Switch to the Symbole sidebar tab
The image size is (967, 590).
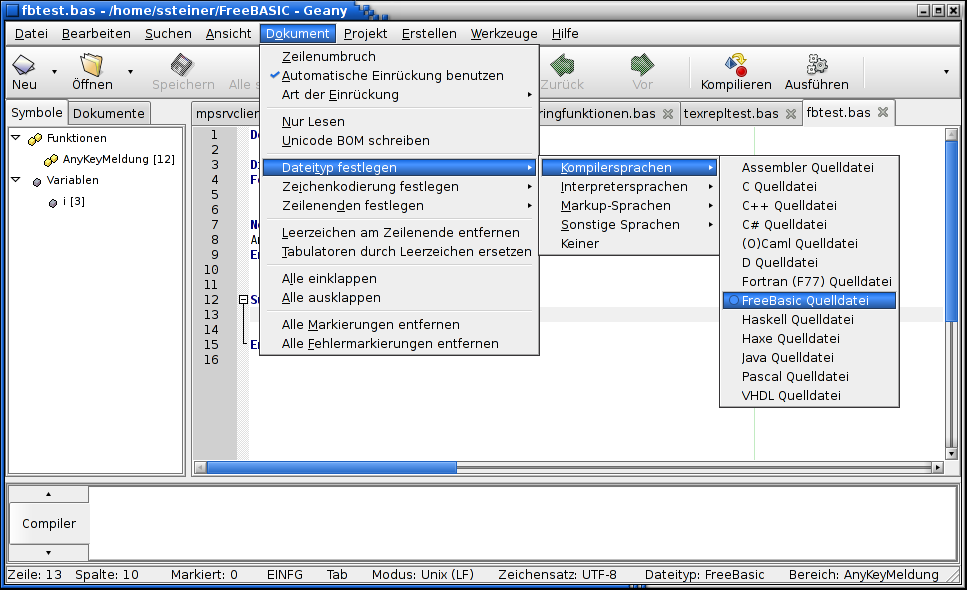(36, 113)
